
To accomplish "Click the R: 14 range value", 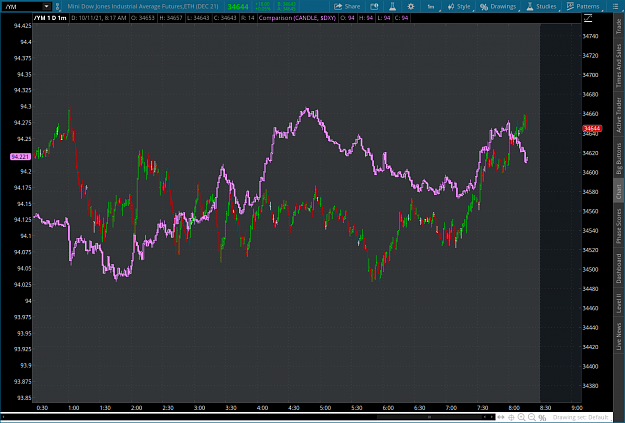I will coord(248,18).
